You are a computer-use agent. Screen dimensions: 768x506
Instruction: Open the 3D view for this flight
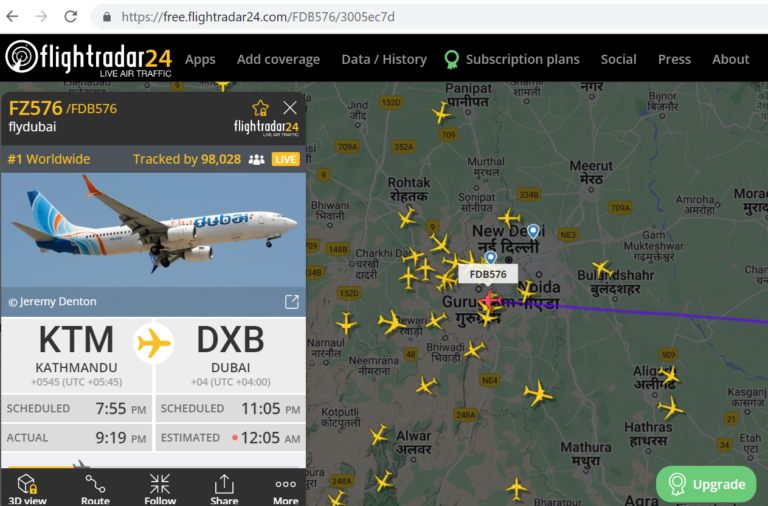click(x=27, y=489)
